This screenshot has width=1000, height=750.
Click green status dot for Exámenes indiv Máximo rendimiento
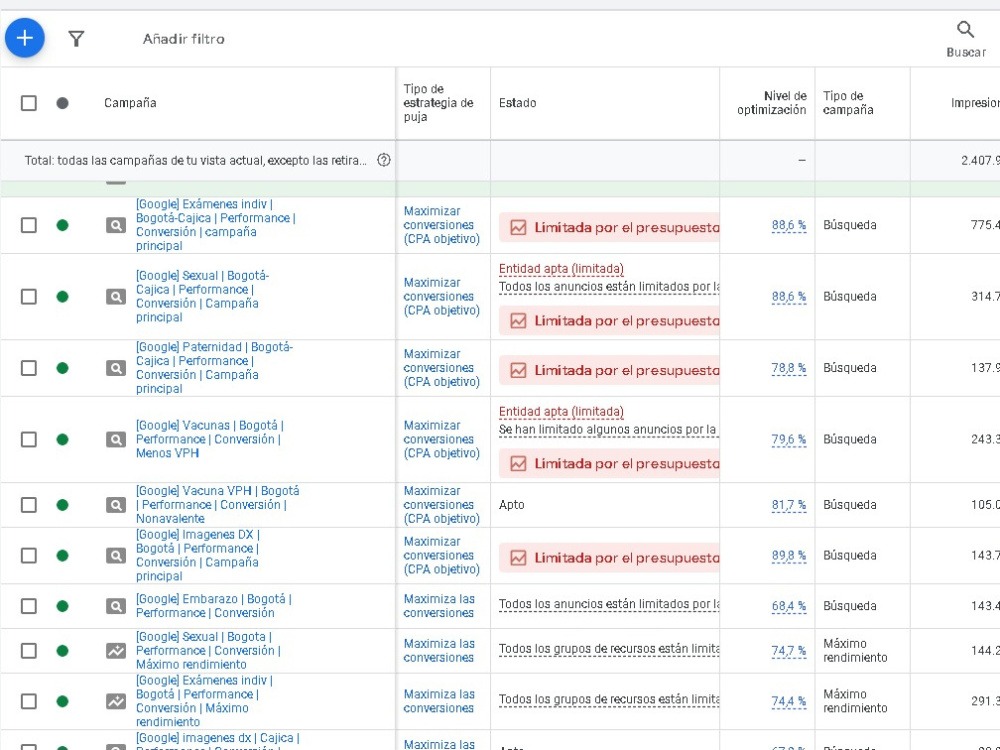62,702
